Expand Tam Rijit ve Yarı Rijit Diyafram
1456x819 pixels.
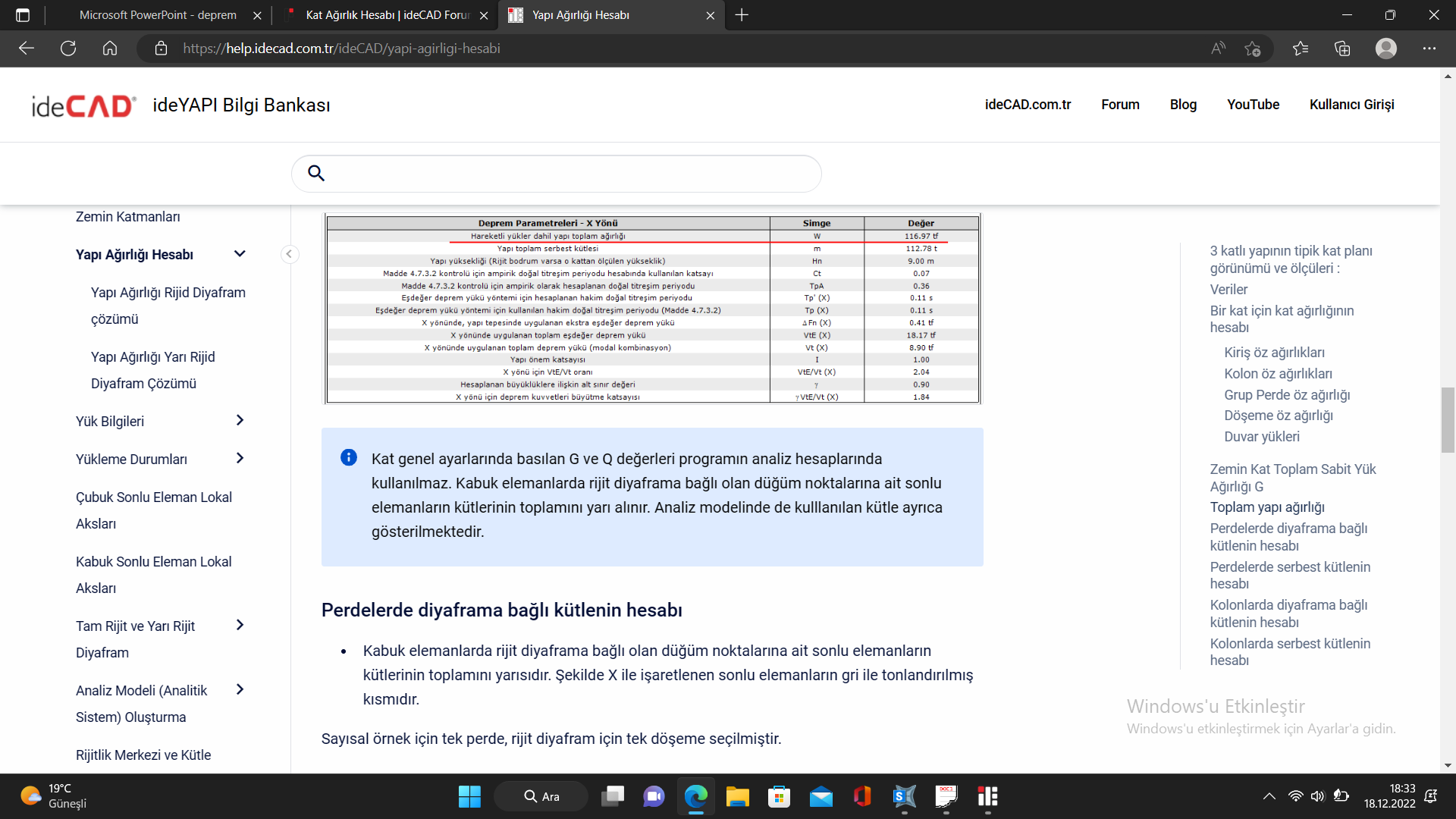coord(240,625)
